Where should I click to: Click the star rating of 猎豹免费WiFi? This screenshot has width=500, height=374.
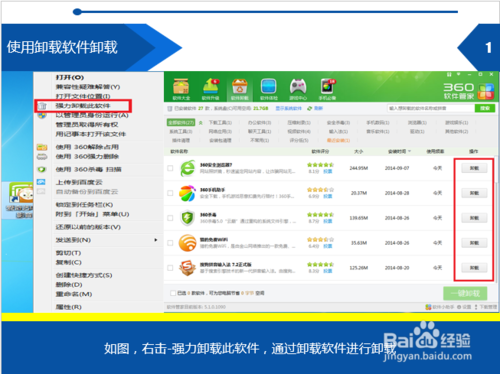(x=320, y=239)
